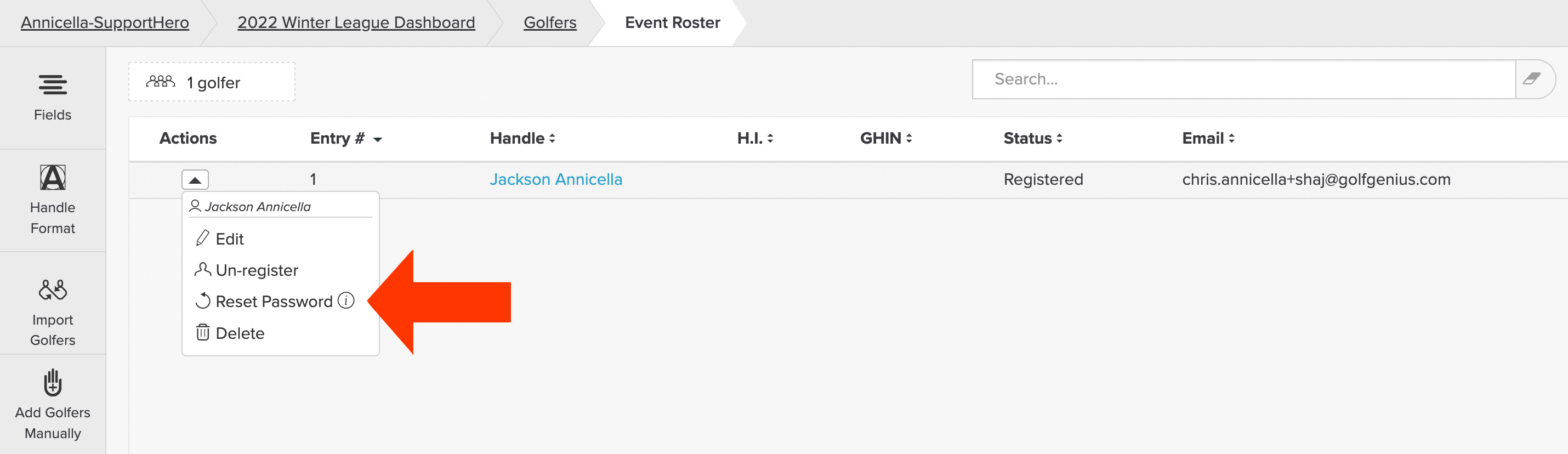Click the golfers group icon
Screen dimensions: 1568x454
point(161,82)
